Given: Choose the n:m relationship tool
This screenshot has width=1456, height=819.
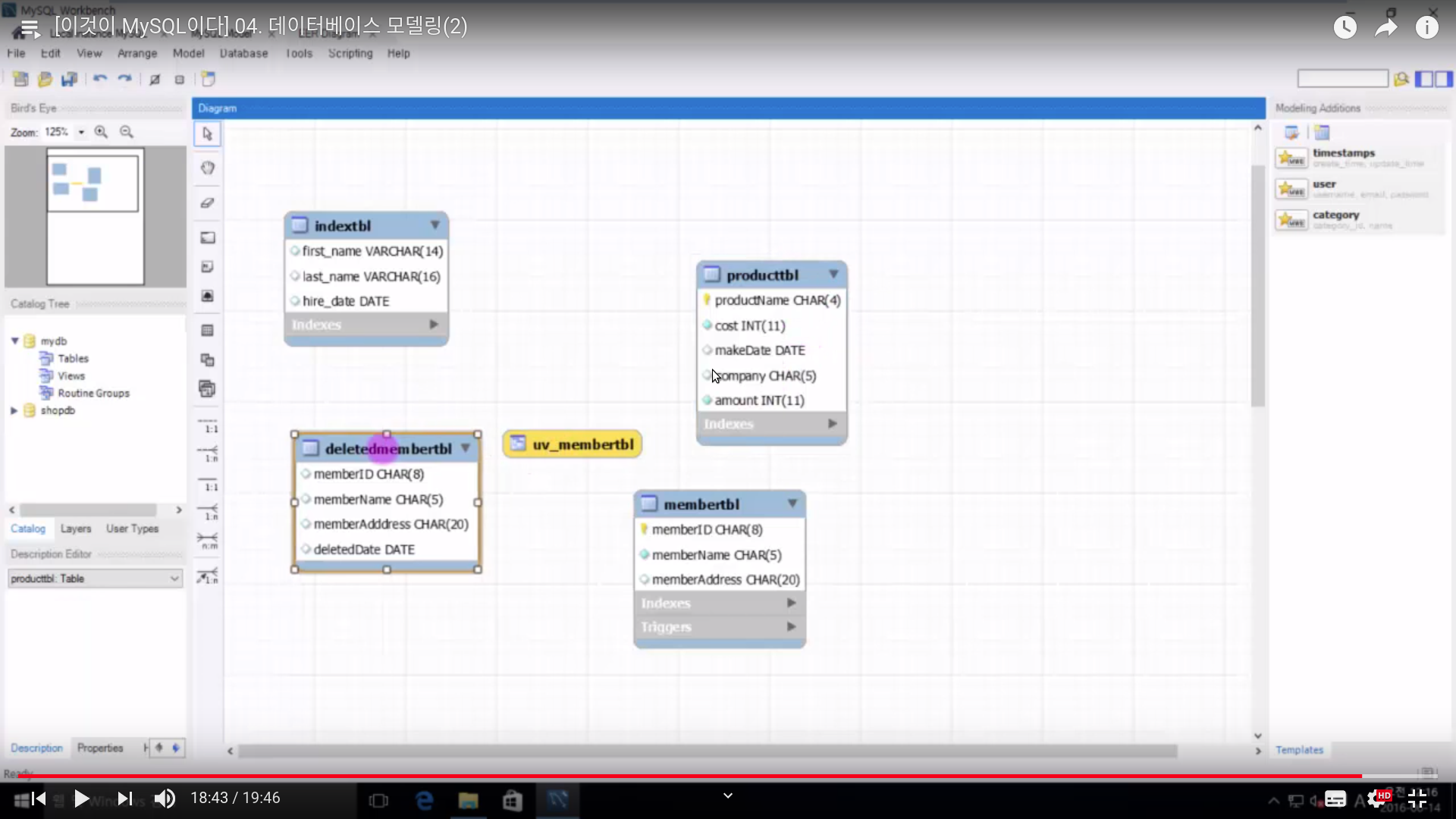Looking at the screenshot, I should click(208, 541).
